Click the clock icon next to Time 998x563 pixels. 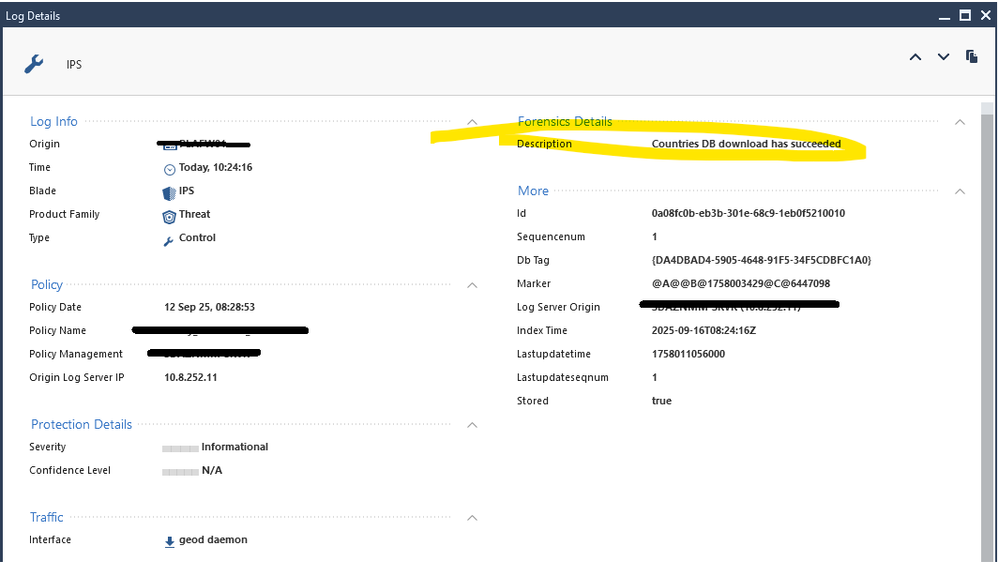(x=169, y=169)
